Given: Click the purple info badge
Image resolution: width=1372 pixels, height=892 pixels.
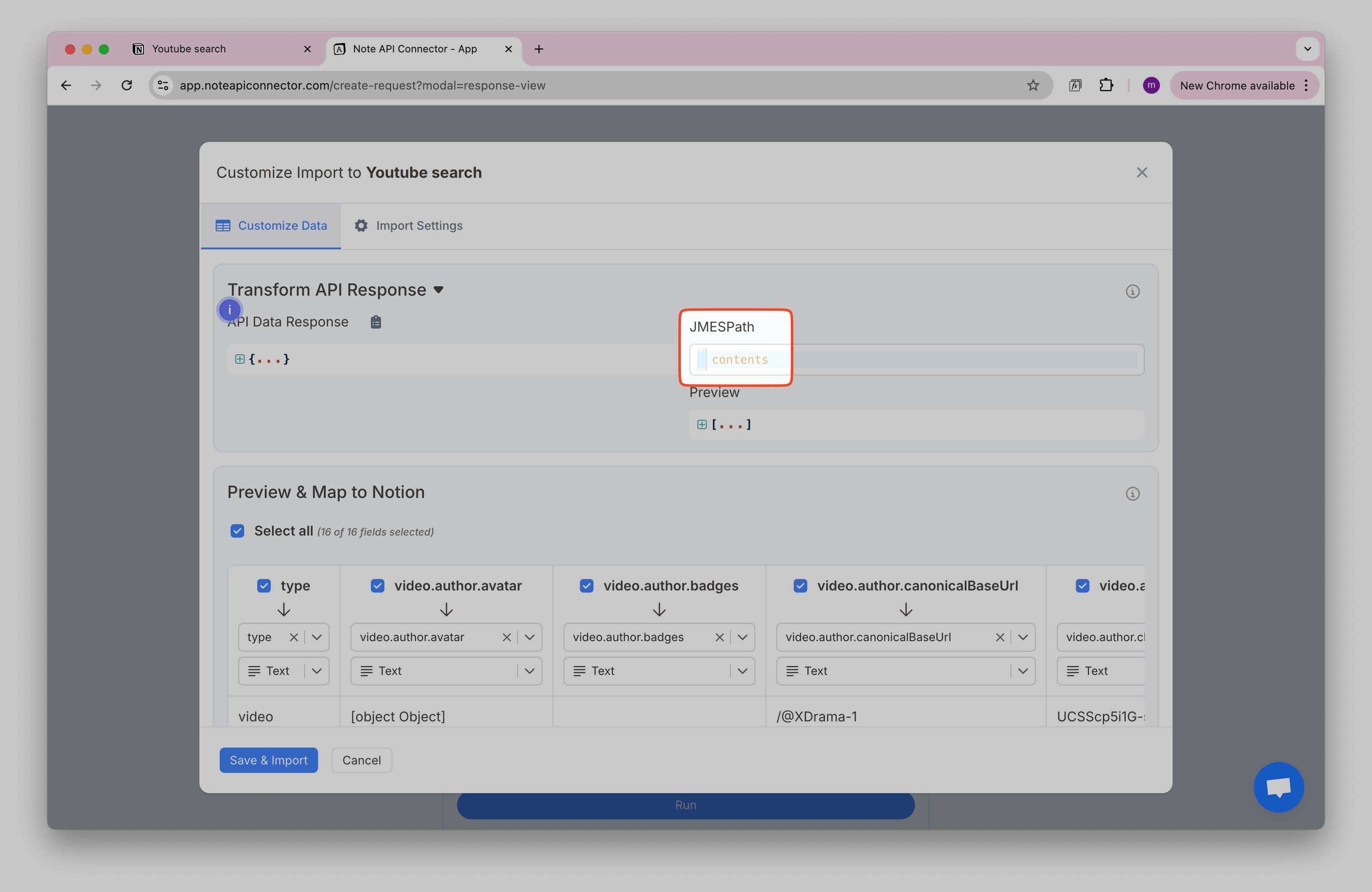Looking at the screenshot, I should (x=229, y=310).
